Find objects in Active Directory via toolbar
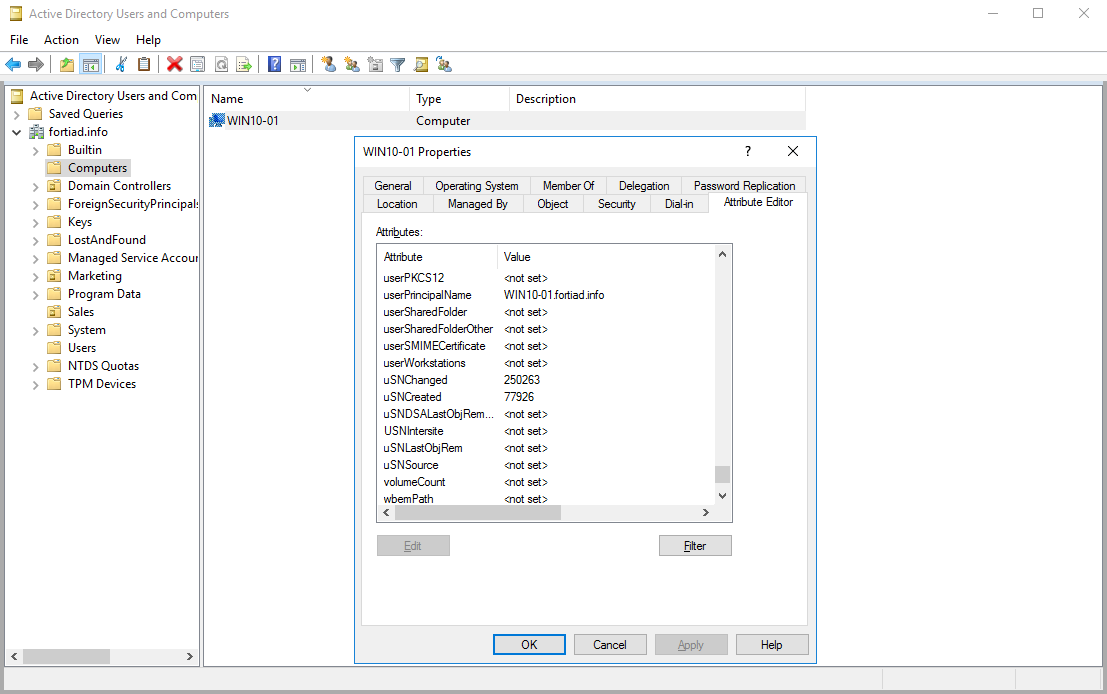1107x694 pixels. [421, 64]
